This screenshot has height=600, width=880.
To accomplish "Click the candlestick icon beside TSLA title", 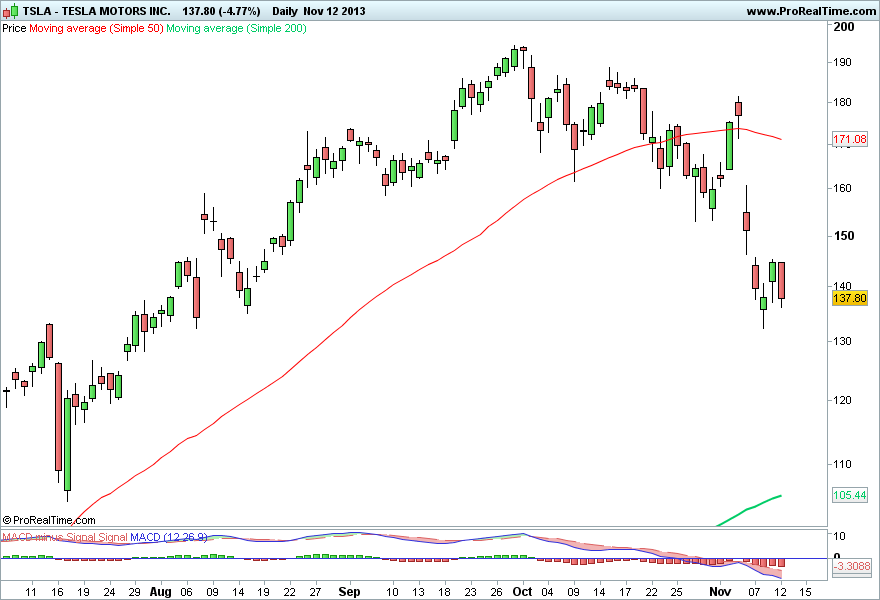I will pyautogui.click(x=11, y=11).
